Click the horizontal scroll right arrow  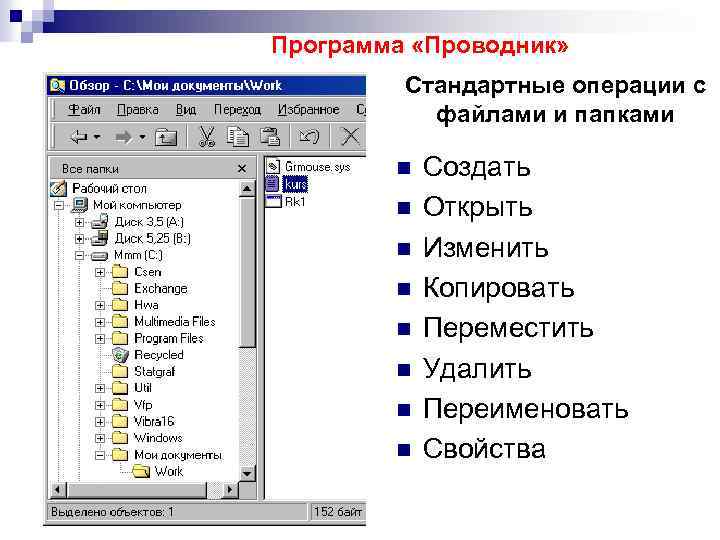[x=230, y=490]
